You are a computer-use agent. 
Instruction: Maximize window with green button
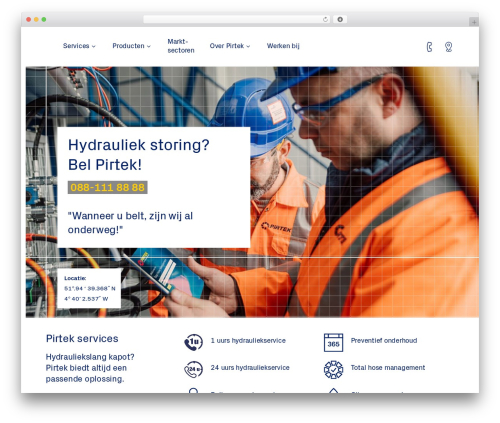[x=44, y=20]
